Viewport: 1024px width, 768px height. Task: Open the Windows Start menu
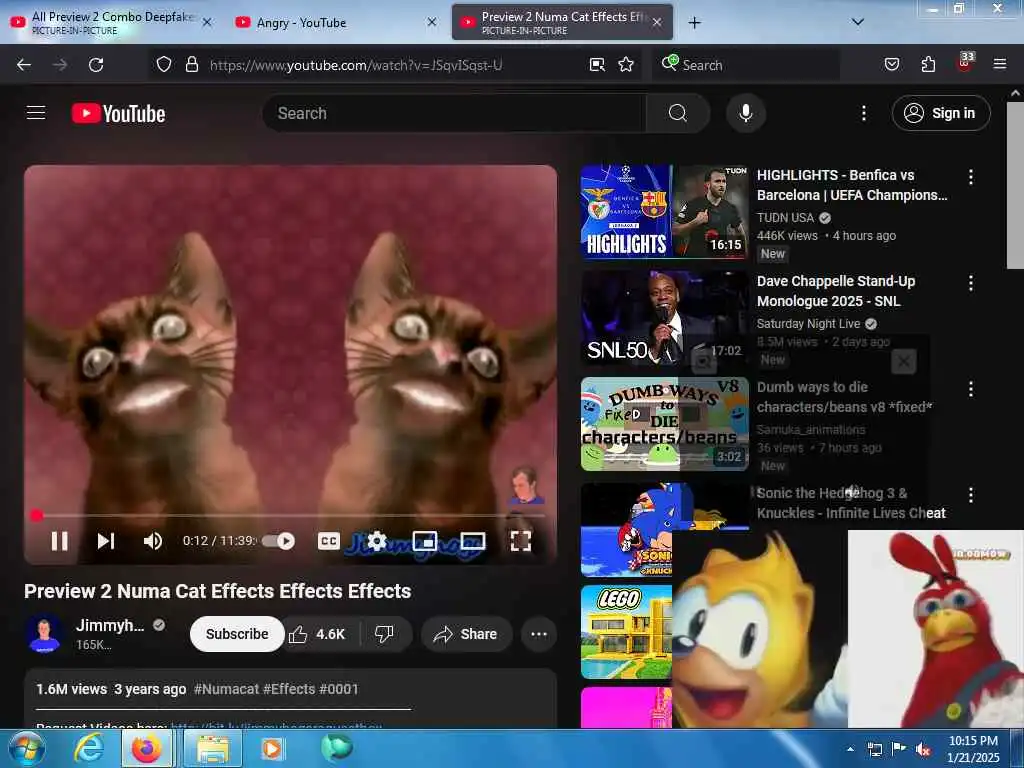tap(26, 748)
